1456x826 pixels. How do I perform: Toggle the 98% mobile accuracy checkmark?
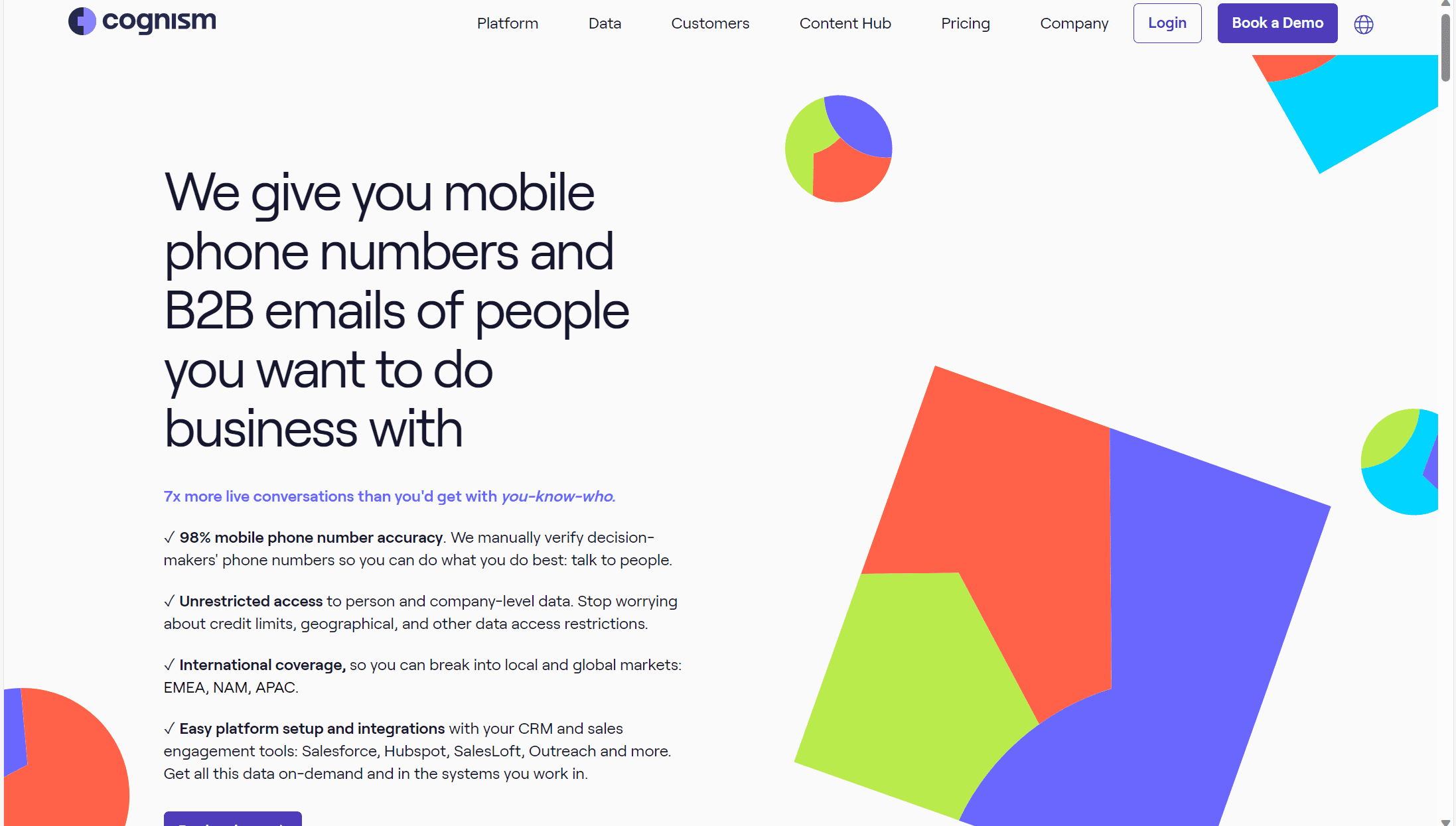(168, 537)
